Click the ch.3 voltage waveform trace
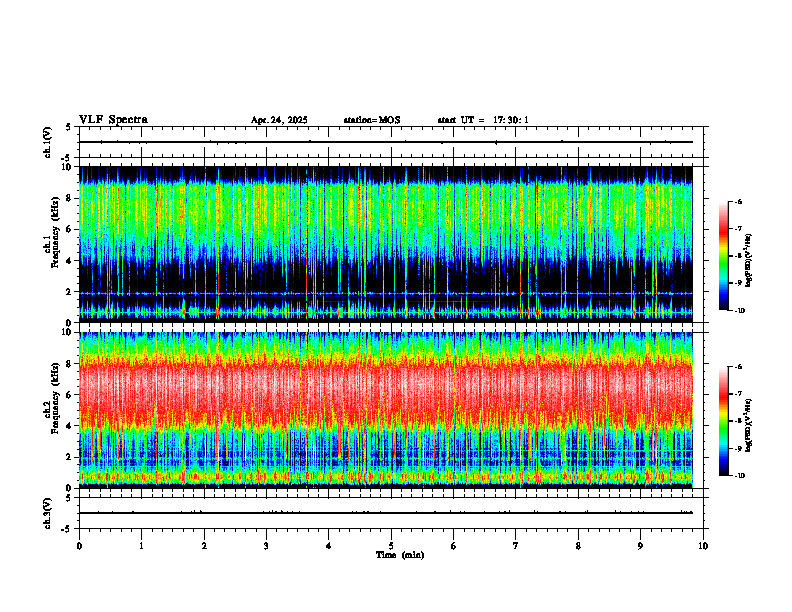 pyautogui.click(x=386, y=513)
